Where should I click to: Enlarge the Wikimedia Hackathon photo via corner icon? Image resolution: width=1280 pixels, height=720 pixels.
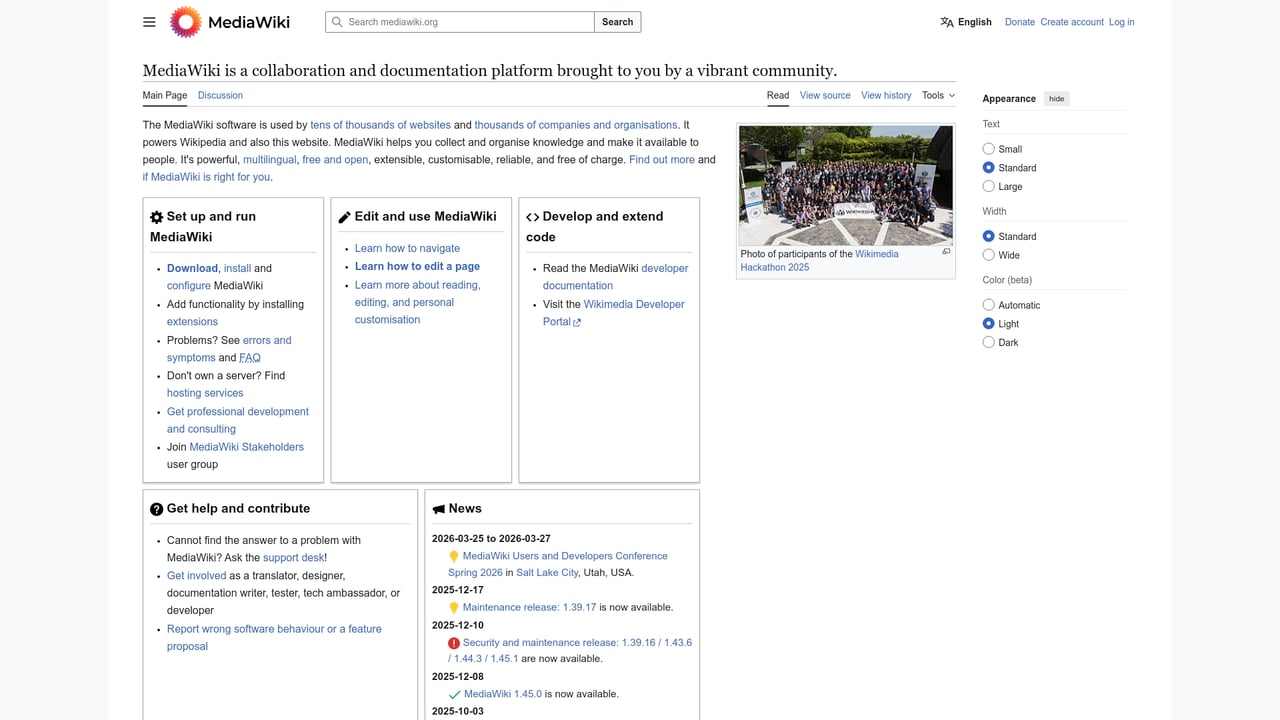(945, 251)
